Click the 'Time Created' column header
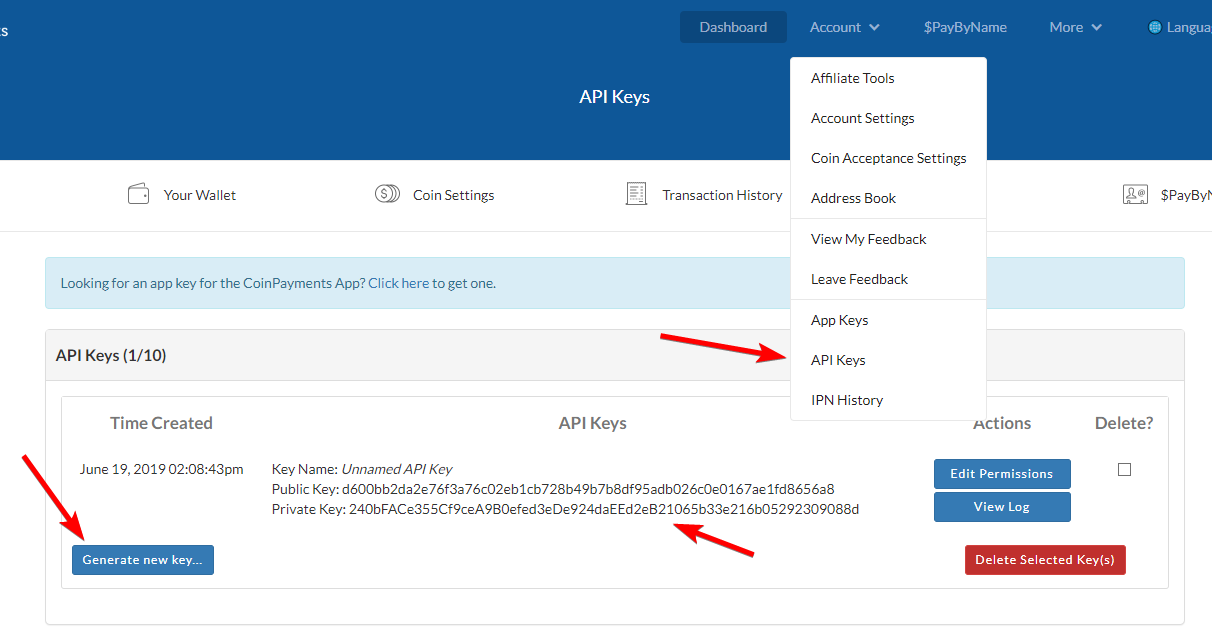This screenshot has width=1212, height=644. click(x=161, y=423)
